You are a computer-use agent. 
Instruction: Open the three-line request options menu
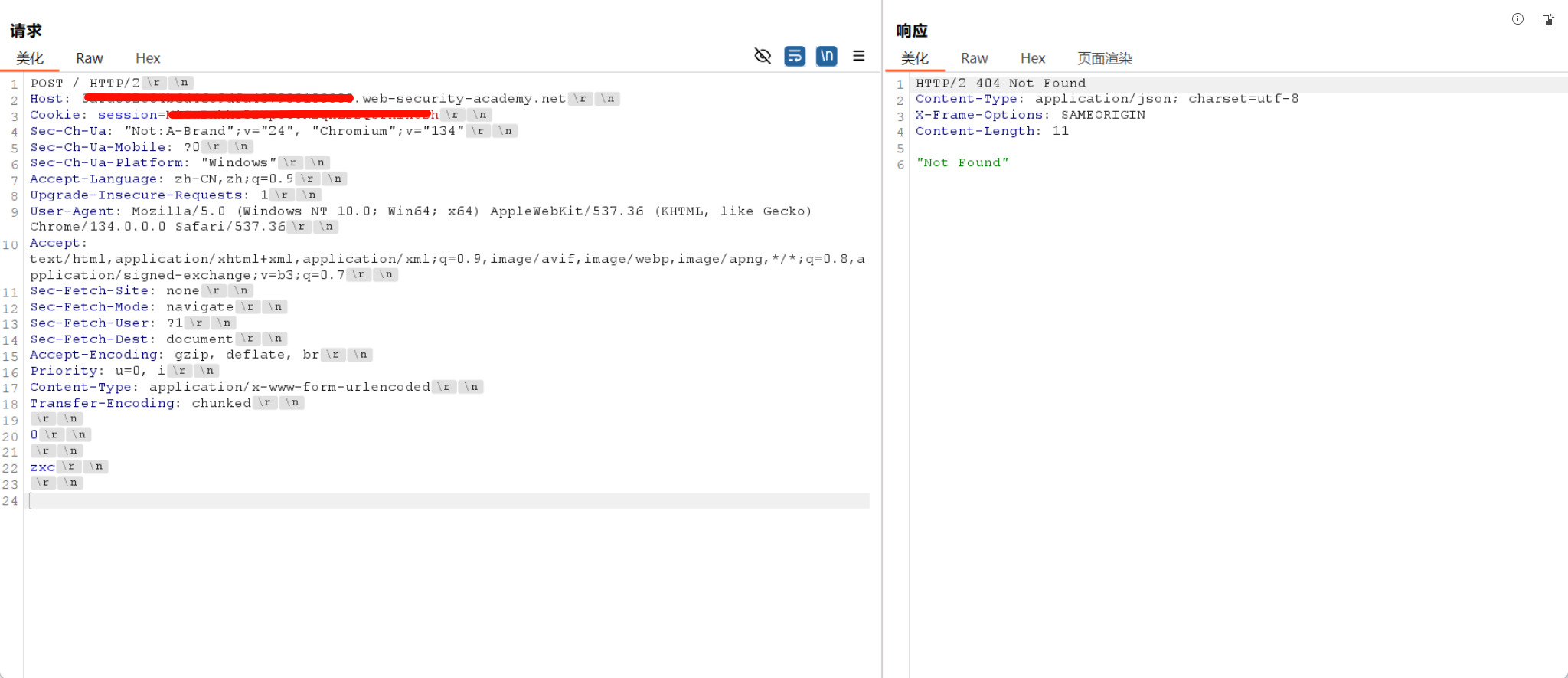859,56
